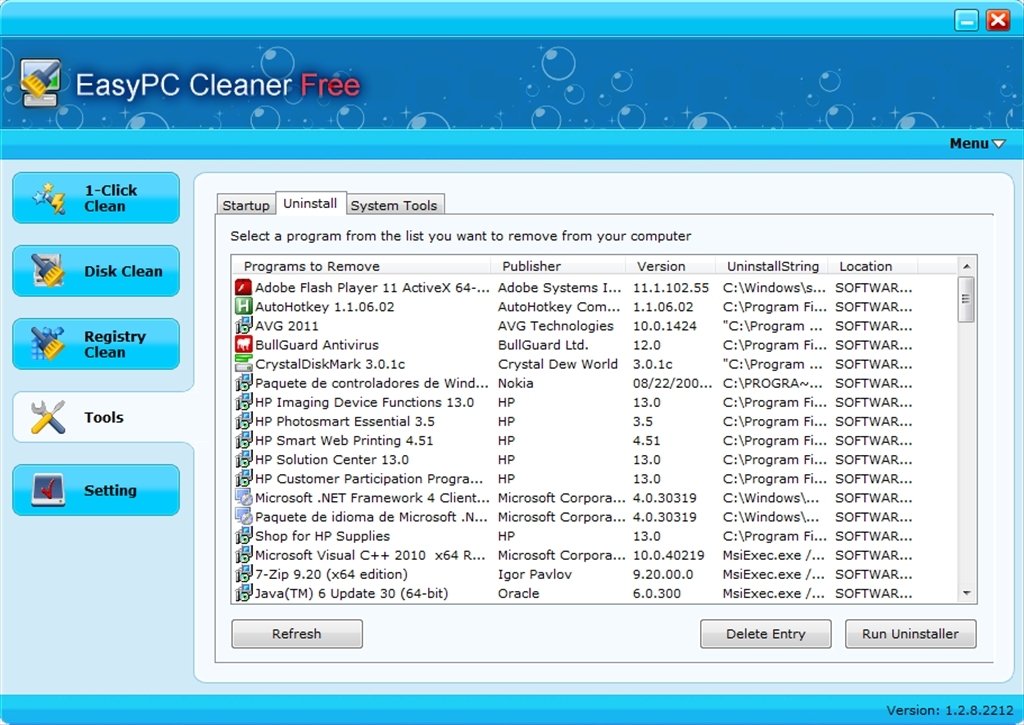Minimize the EasyPC Cleaner window
This screenshot has width=1024, height=725.
pyautogui.click(x=966, y=20)
